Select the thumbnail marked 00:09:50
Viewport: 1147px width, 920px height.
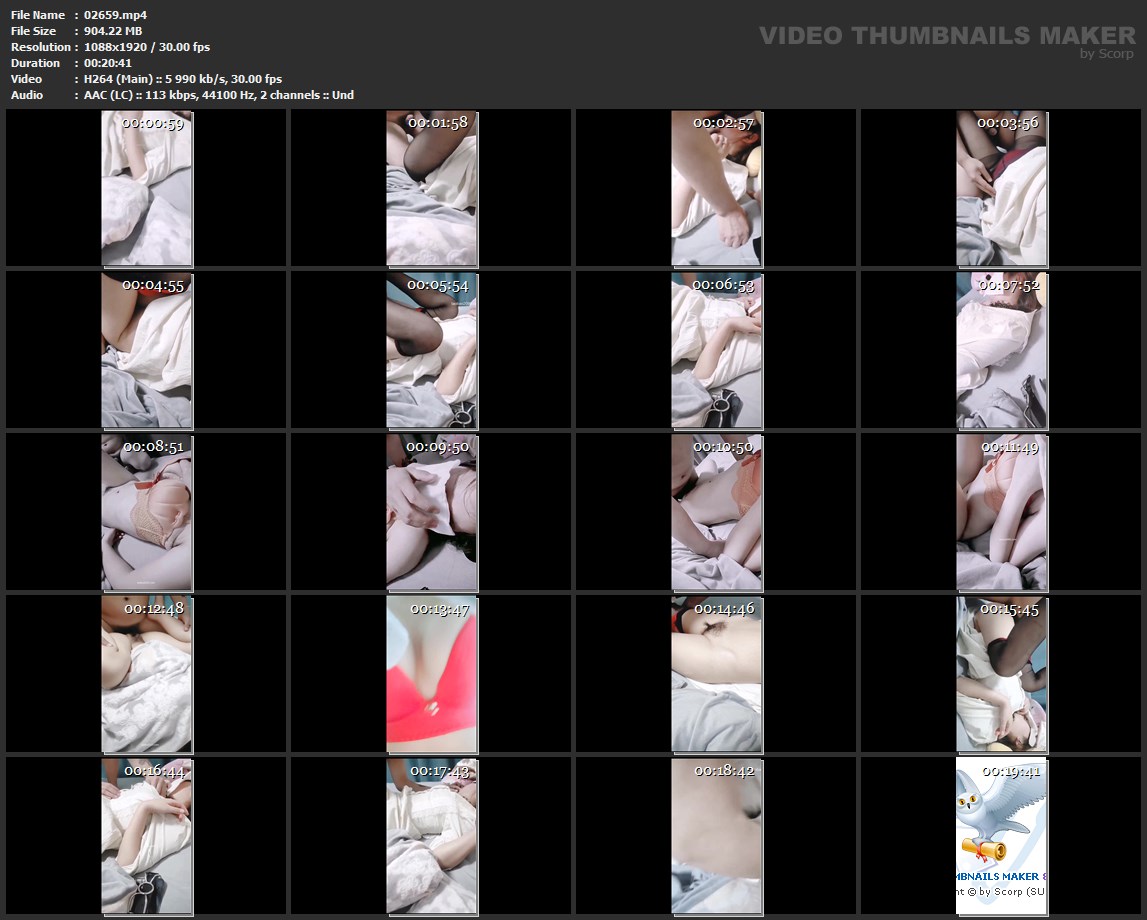pyautogui.click(x=431, y=512)
